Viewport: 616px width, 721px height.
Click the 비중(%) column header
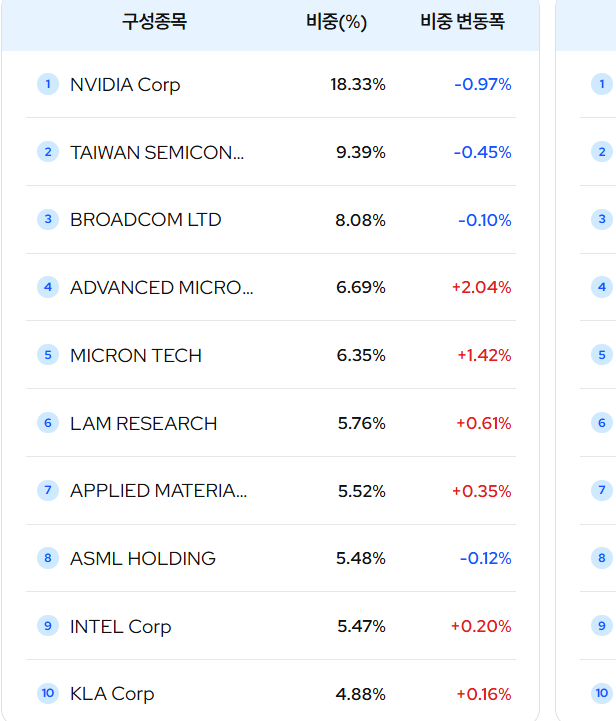(337, 22)
